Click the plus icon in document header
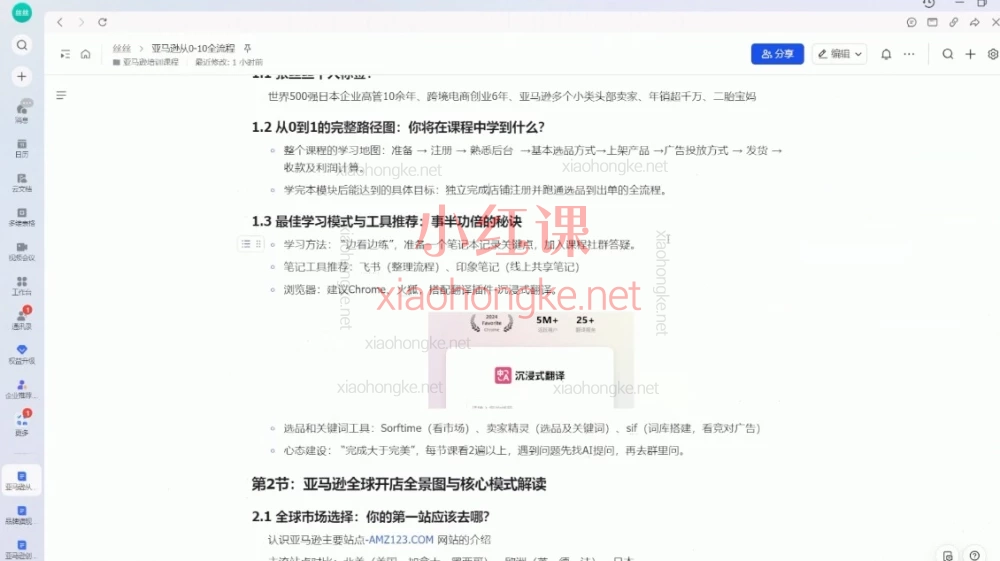This screenshot has width=1000, height=561. 970,54
